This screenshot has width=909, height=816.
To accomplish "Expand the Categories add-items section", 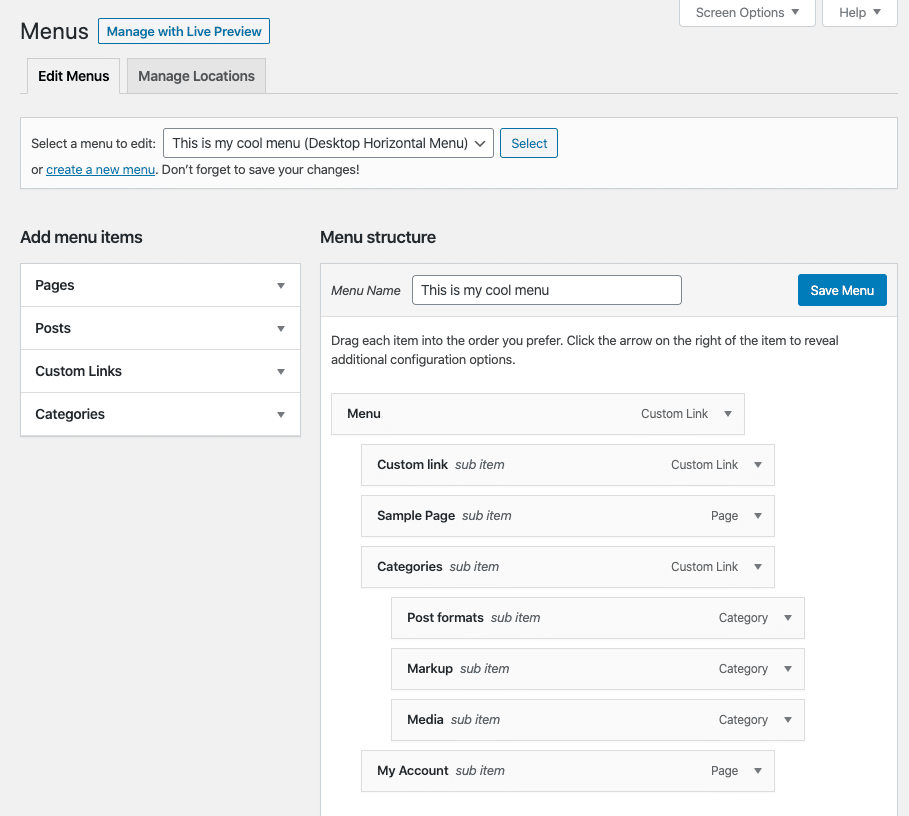I will point(282,414).
